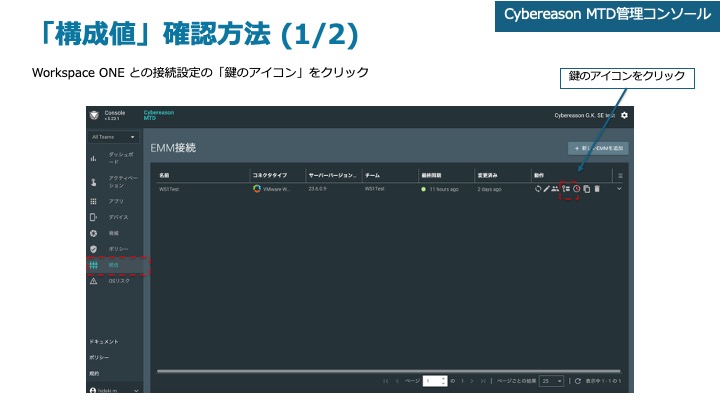The image size is (720, 405).
Task: Open the All Teams dropdown
Action: (113, 137)
